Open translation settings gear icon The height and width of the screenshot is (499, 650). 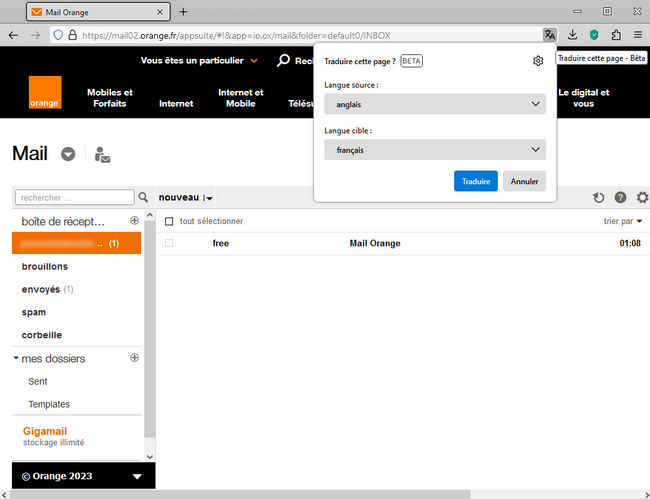click(x=538, y=61)
